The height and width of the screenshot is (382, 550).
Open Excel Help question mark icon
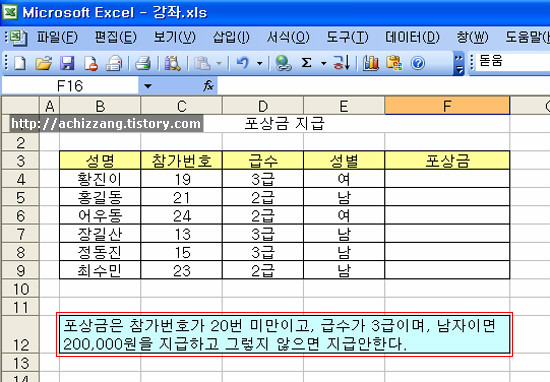[418, 63]
